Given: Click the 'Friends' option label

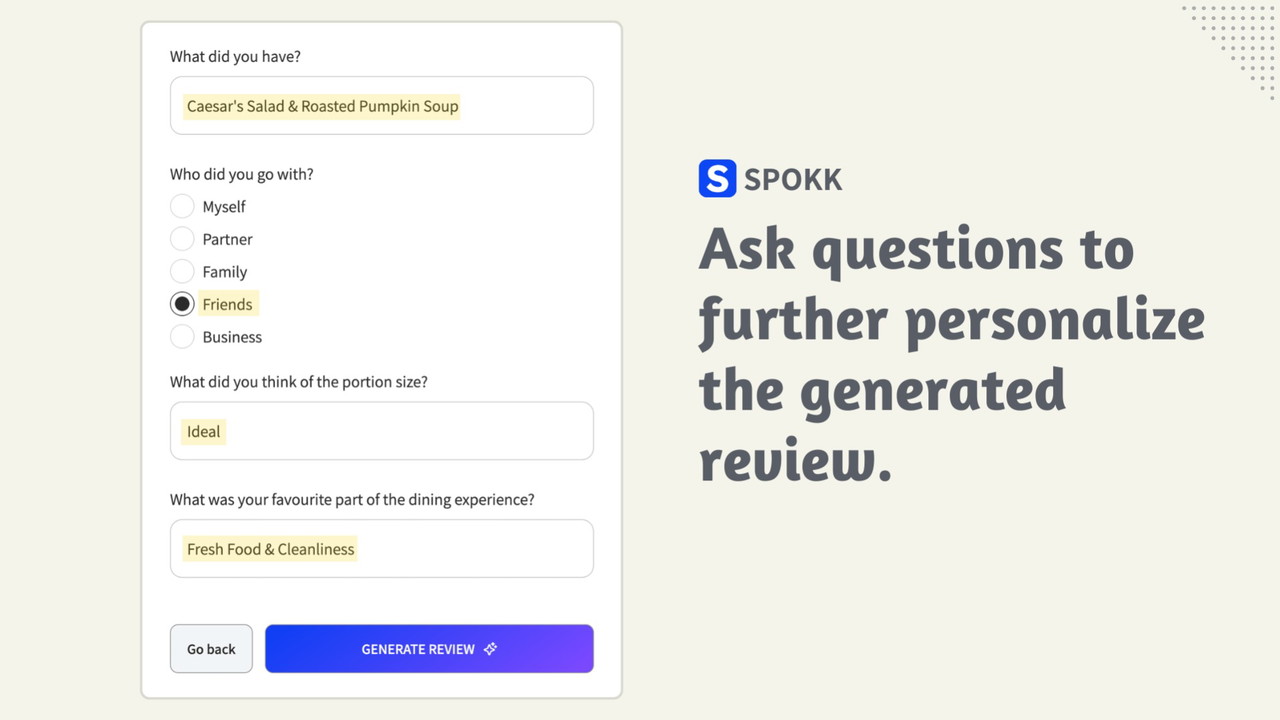Looking at the screenshot, I should click(x=227, y=304).
